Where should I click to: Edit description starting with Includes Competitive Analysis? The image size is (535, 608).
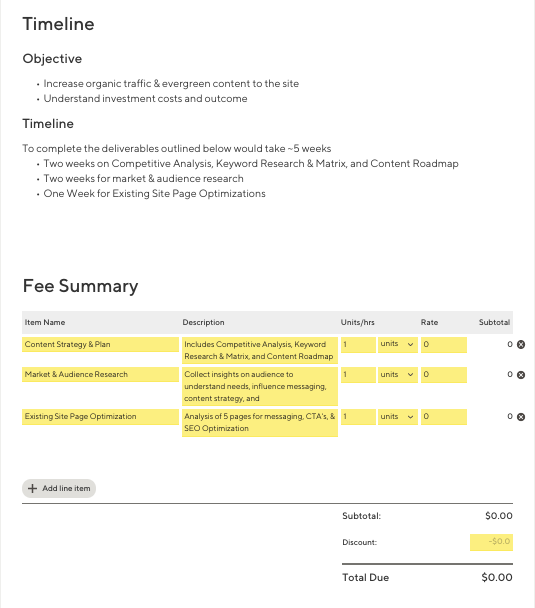[260, 350]
